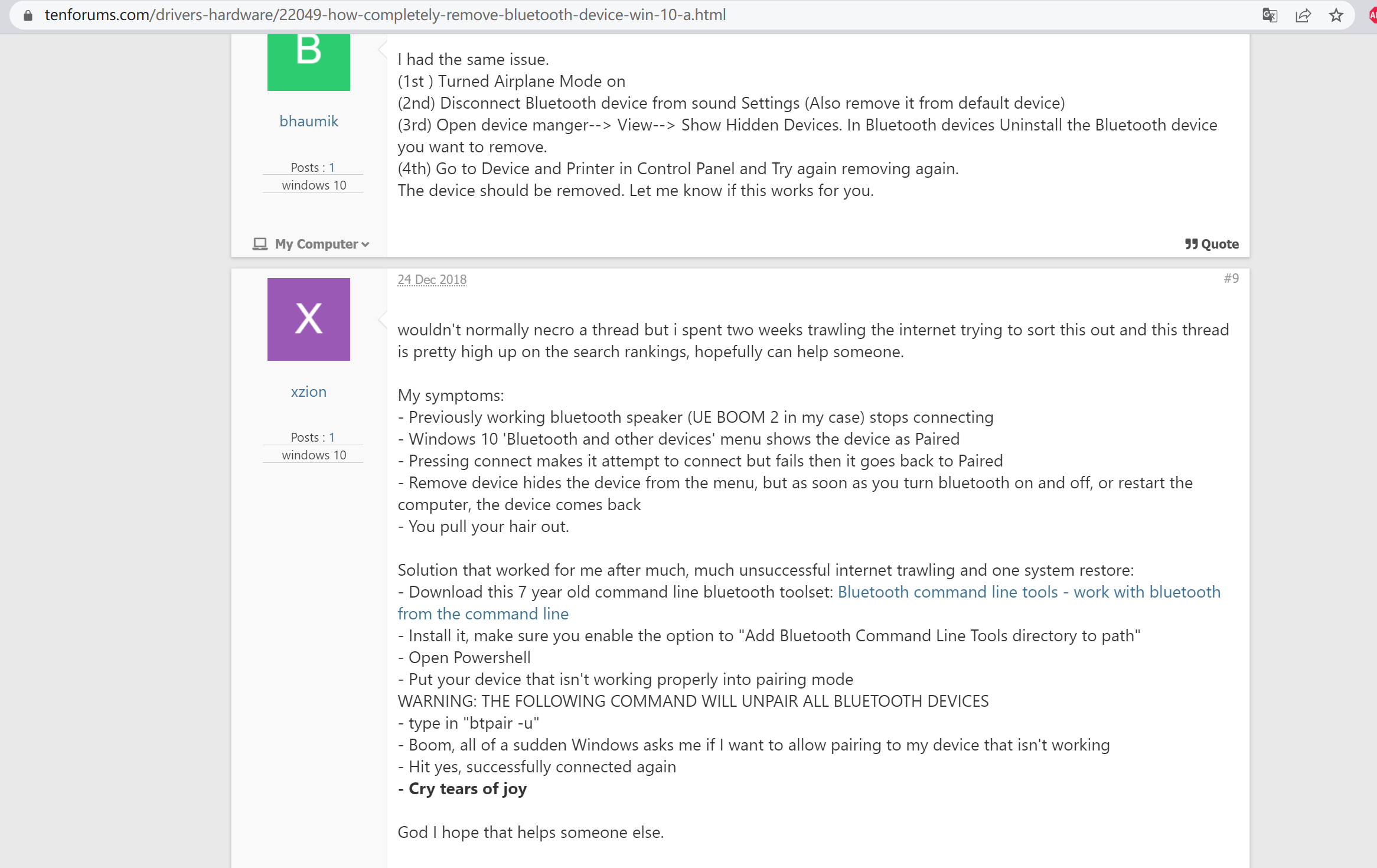Open xzion's user profile link
The width and height of the screenshot is (1377, 868).
308,391
